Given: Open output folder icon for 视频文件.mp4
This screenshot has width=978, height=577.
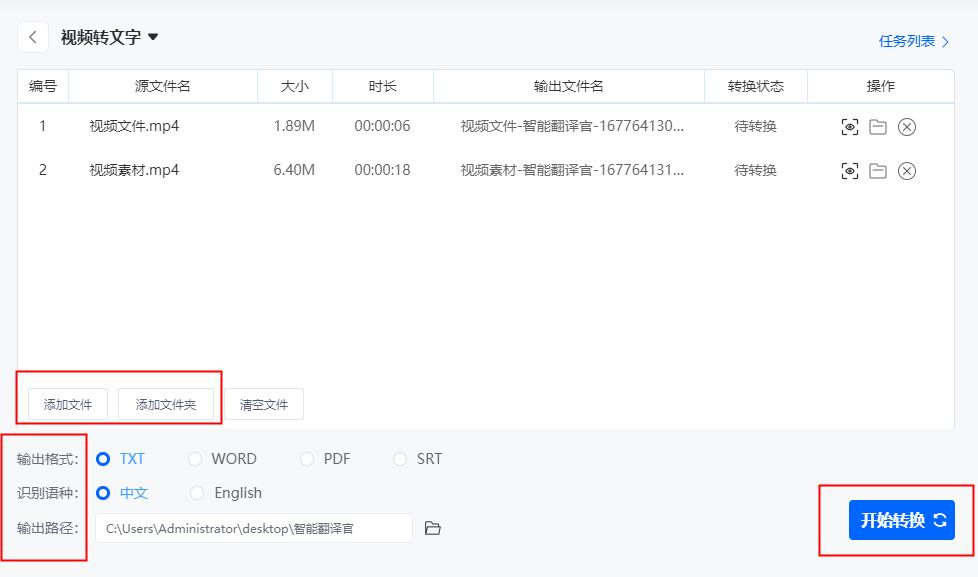Looking at the screenshot, I should [x=878, y=126].
